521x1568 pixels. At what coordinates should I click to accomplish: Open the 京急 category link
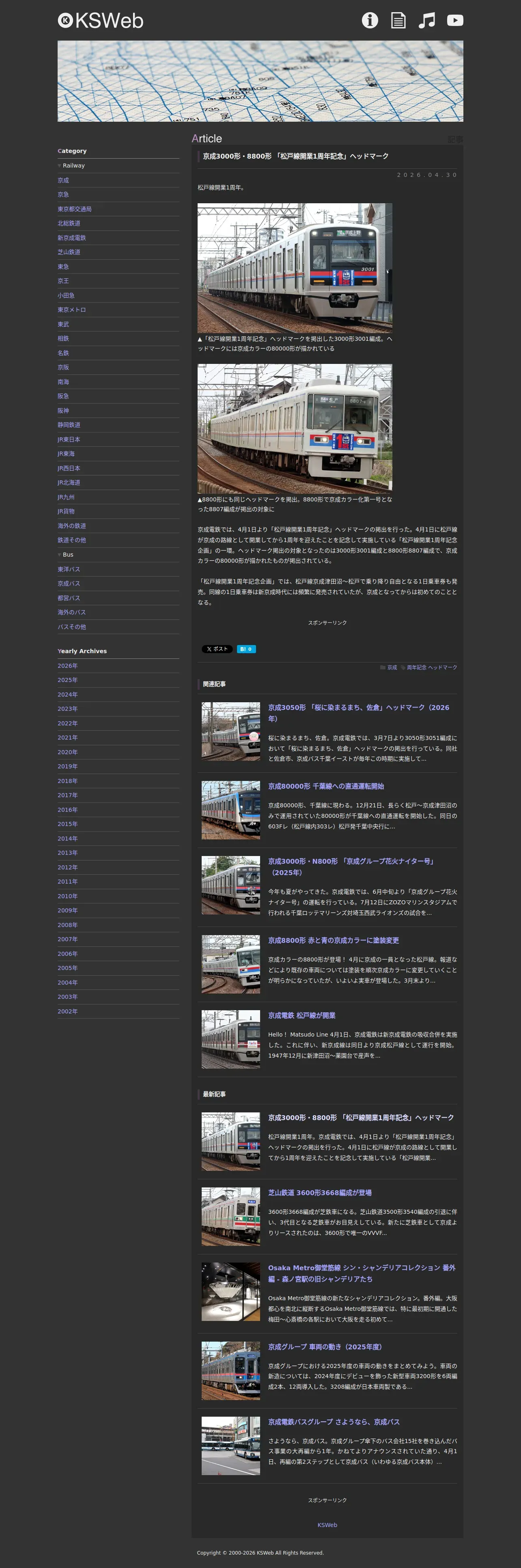(63, 194)
